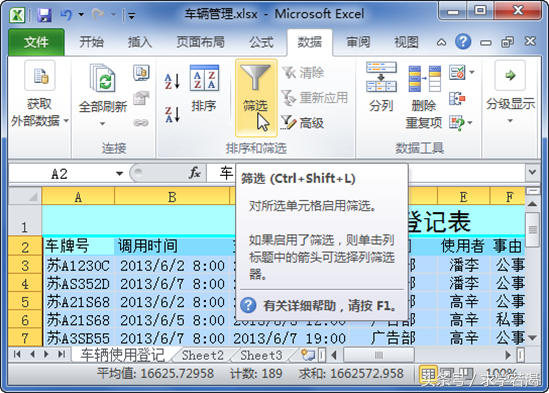Click cell 苏A3SB55
The width and height of the screenshot is (549, 393).
coord(78,338)
